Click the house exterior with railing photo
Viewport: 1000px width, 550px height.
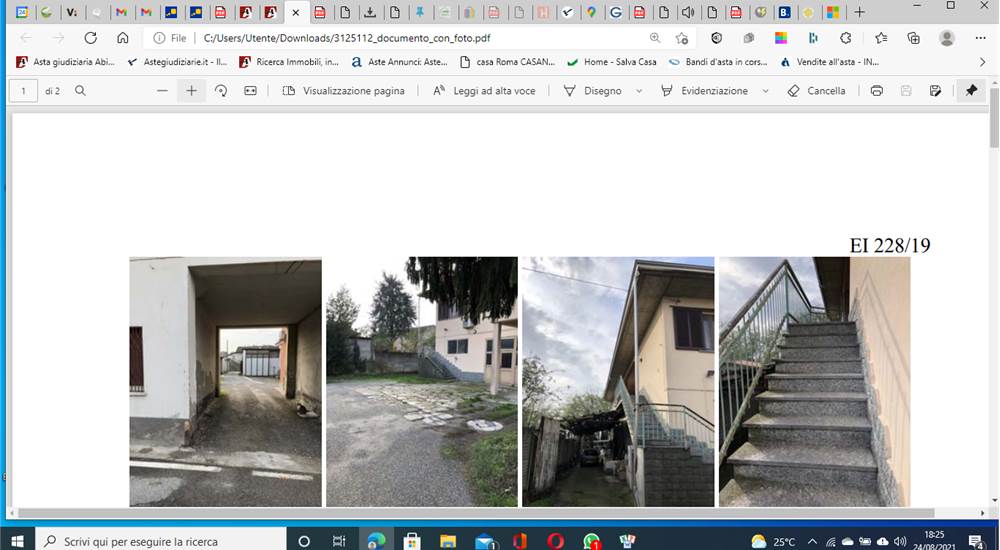point(618,382)
